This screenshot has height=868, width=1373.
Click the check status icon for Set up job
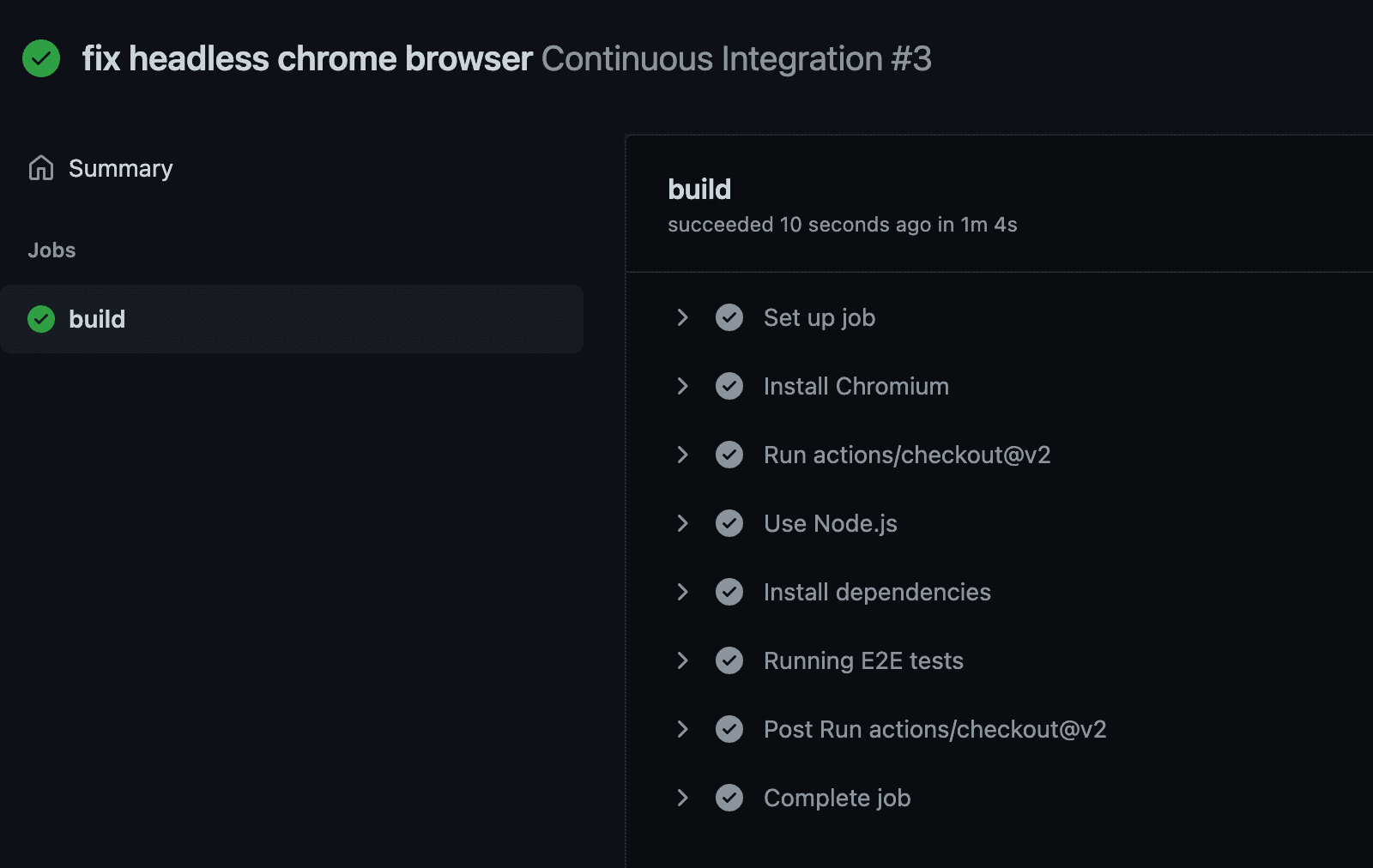coord(729,317)
